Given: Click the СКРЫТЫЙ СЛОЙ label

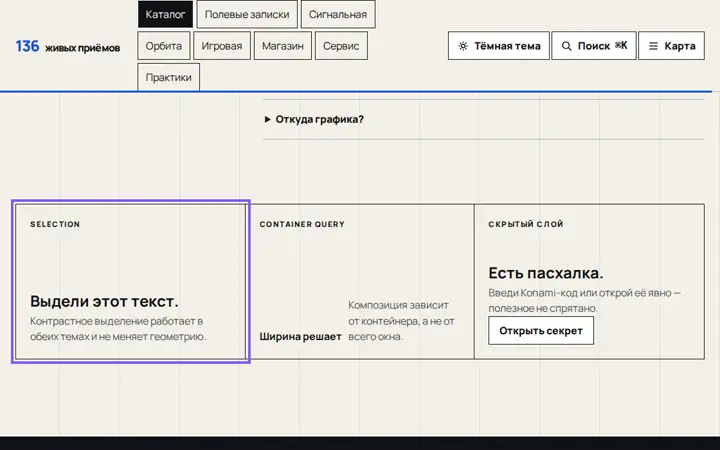Looking at the screenshot, I should (526, 224).
